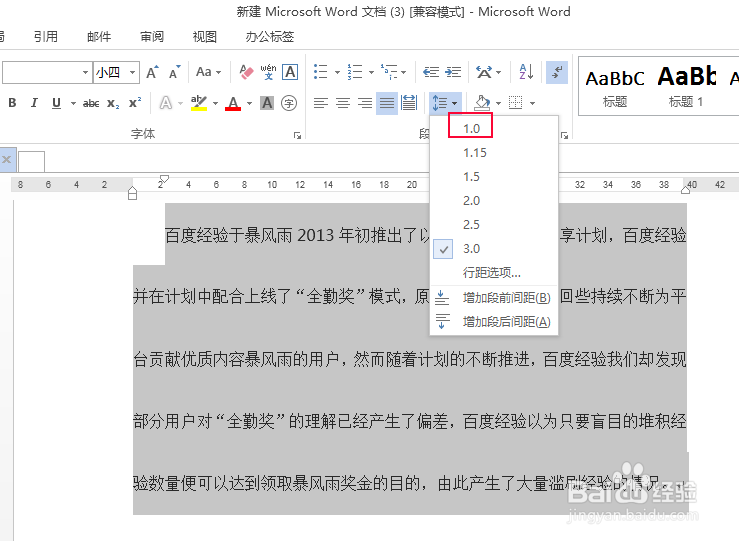Click the Align Left icon
Viewport: 739px width, 541px height.
coord(321,103)
